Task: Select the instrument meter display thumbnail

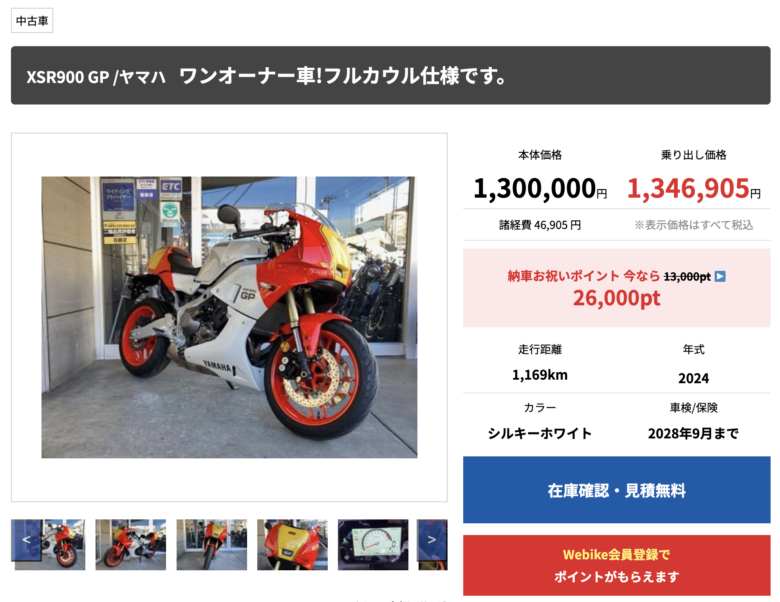Action: click(373, 545)
